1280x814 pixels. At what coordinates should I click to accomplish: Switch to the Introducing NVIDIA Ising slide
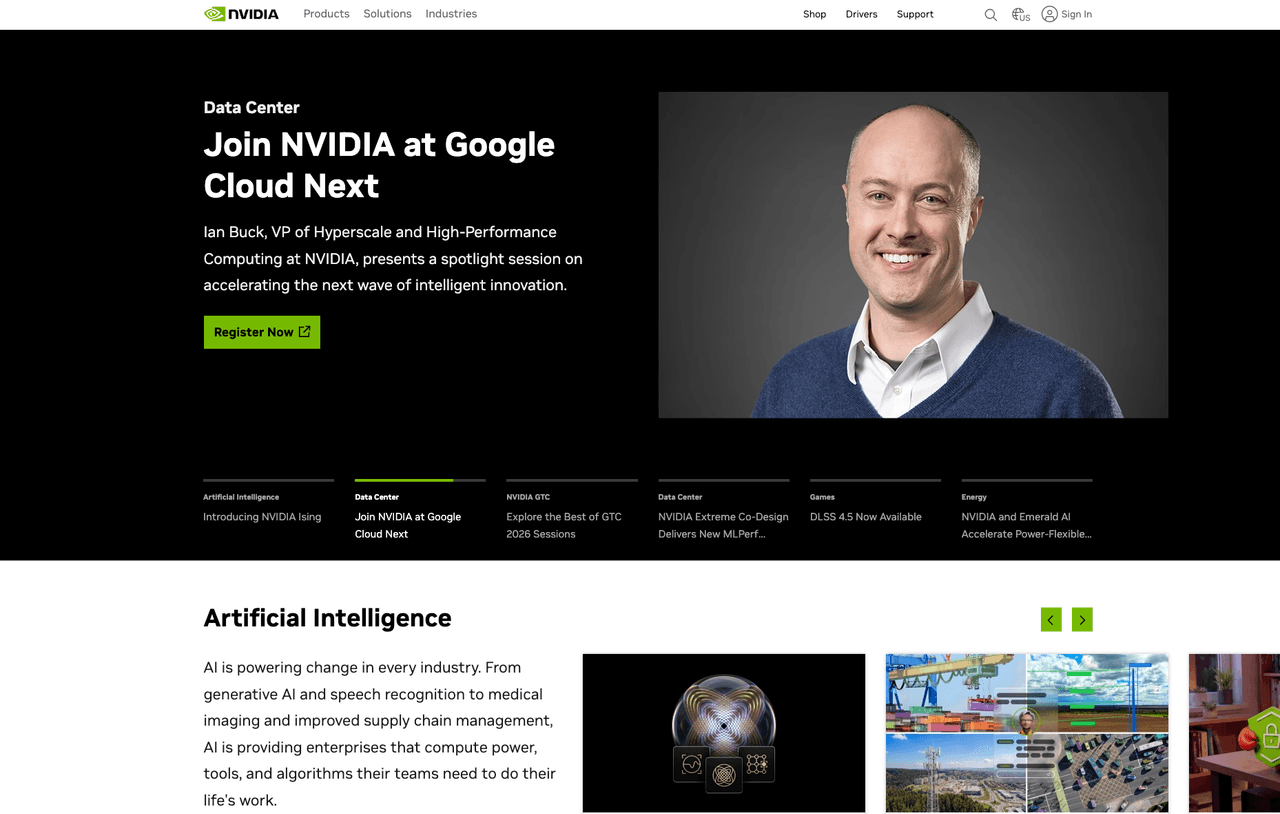click(x=262, y=516)
